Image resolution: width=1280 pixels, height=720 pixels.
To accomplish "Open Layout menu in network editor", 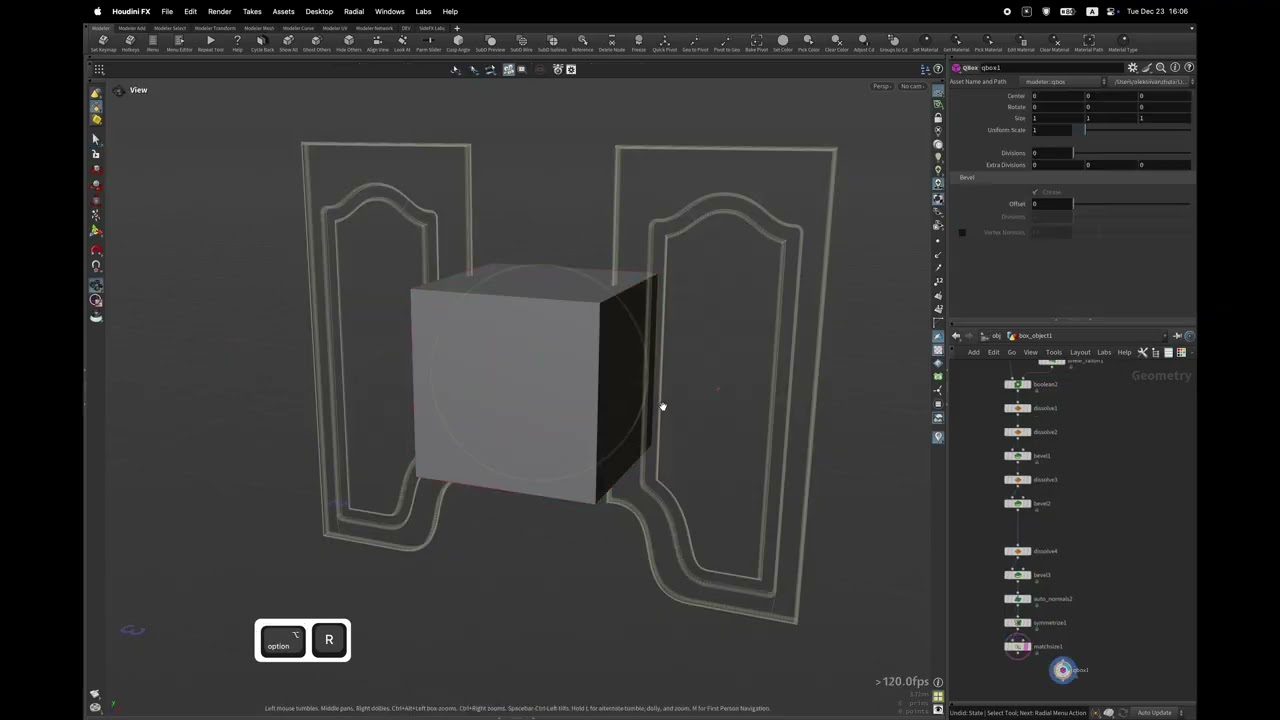I will (1080, 352).
